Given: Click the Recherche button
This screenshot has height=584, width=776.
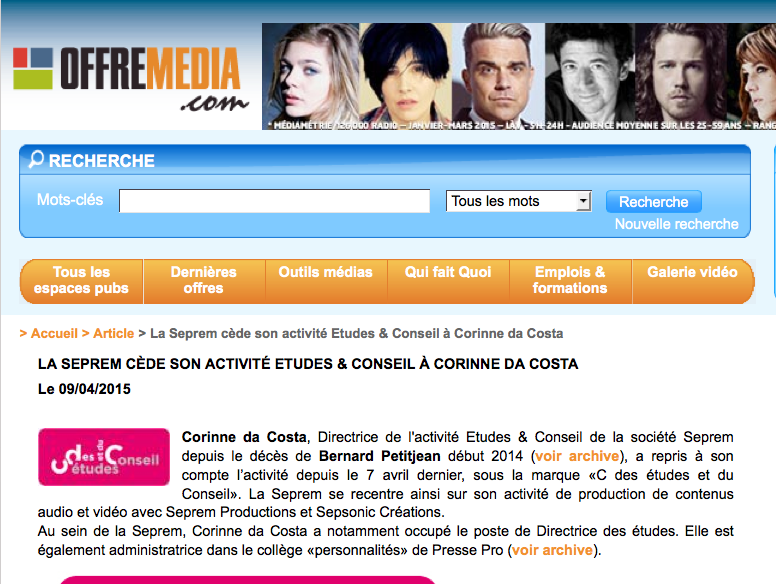Looking at the screenshot, I should (x=653, y=201).
